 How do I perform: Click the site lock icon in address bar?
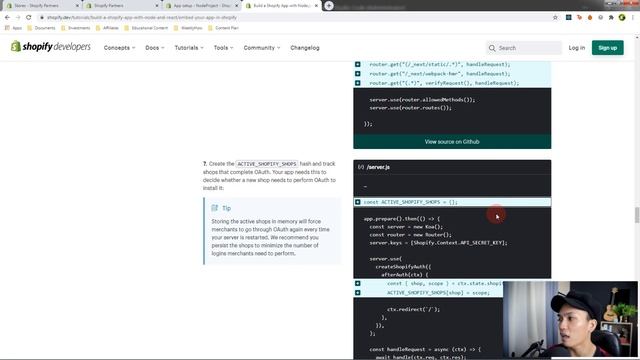(42, 18)
